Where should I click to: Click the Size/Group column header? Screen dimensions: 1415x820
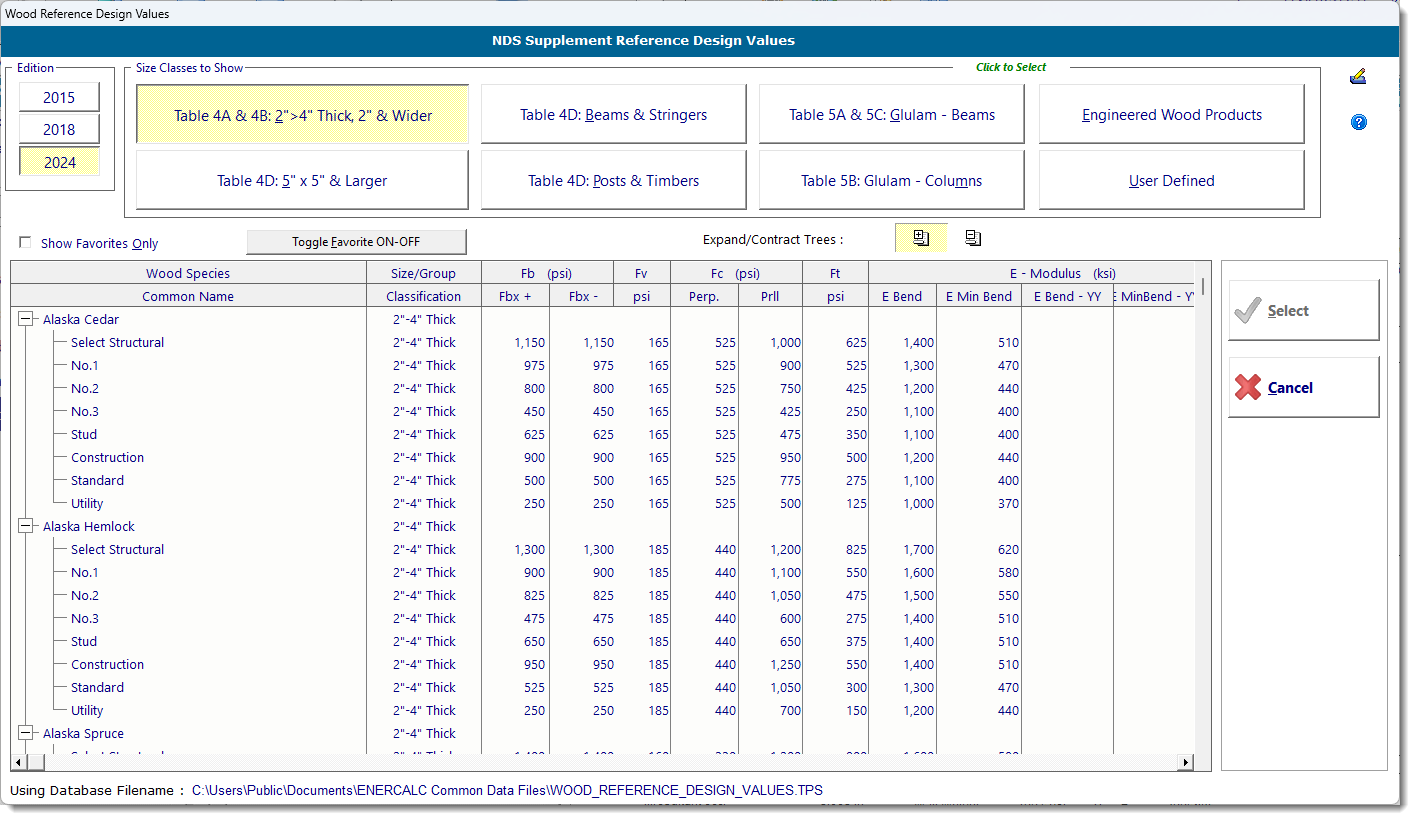pos(424,273)
